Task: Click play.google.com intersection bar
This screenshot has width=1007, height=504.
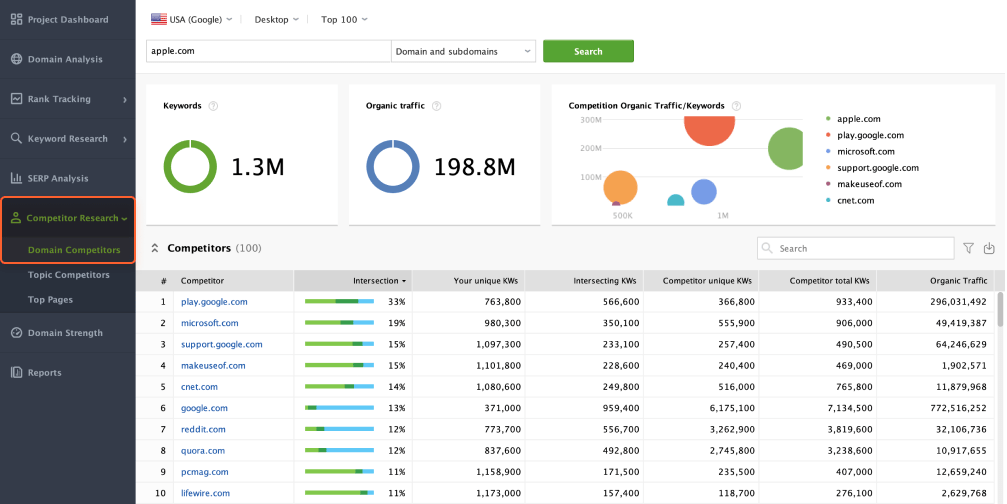Action: pyautogui.click(x=339, y=301)
